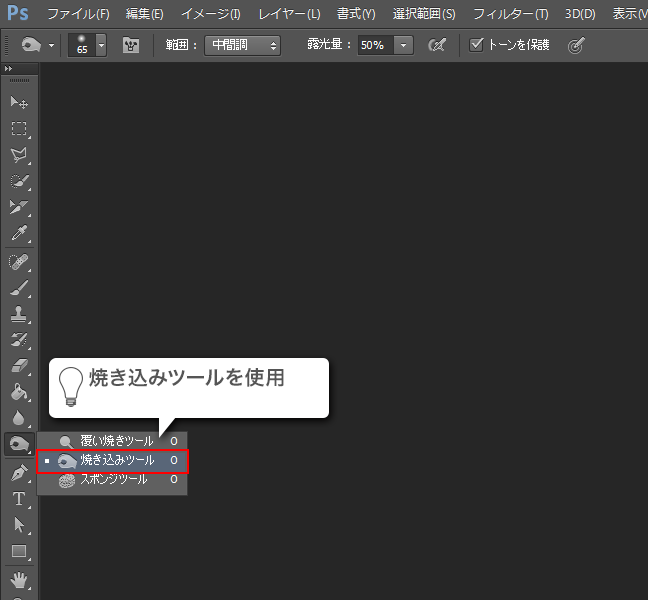Choose スポンジツール from the flyout
This screenshot has width=648, height=600.
point(113,480)
